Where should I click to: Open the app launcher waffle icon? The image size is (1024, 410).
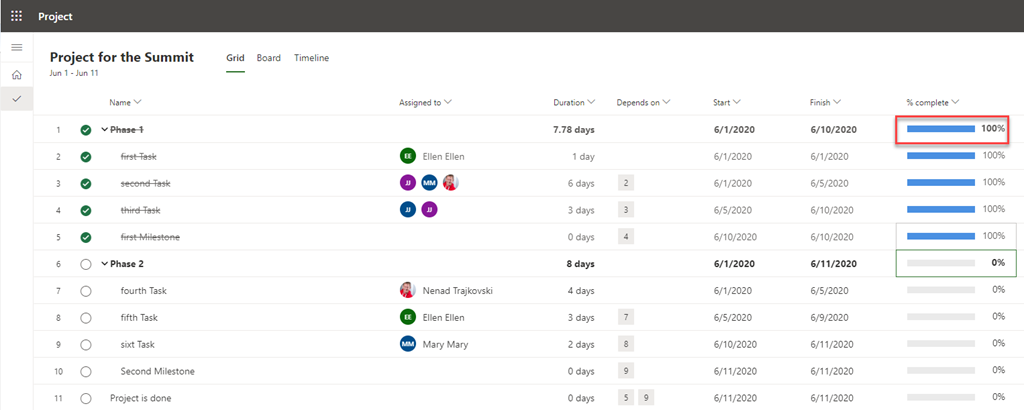coord(16,16)
